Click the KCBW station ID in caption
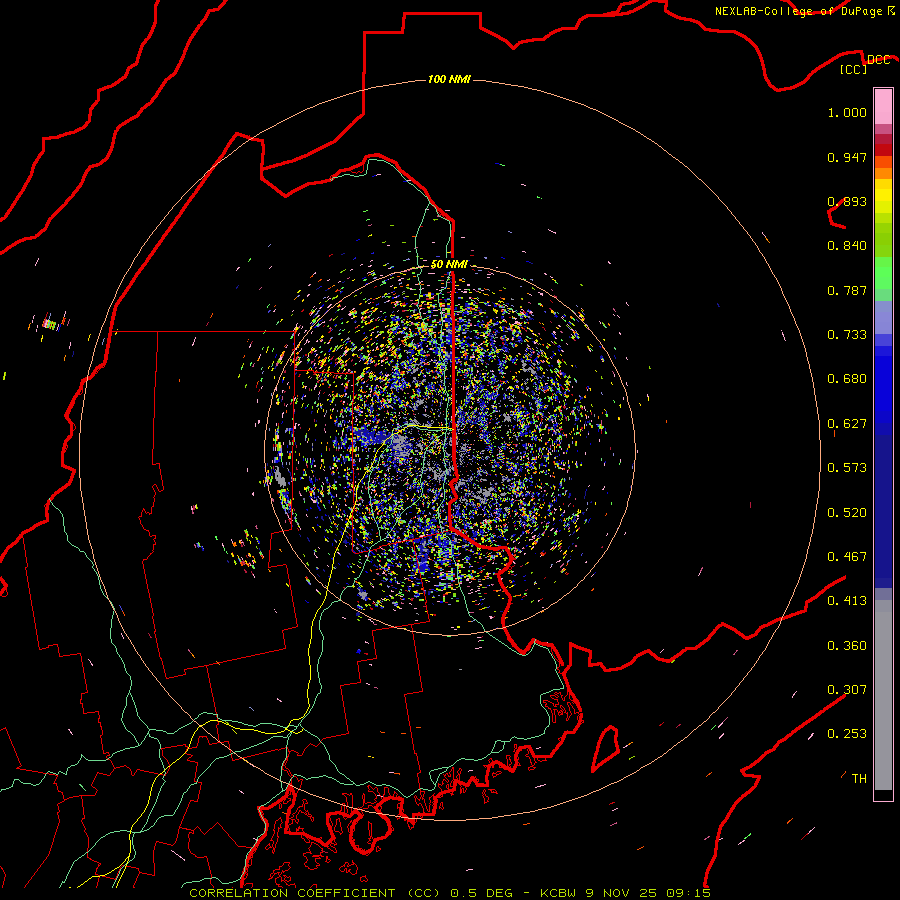This screenshot has width=900, height=900. click(x=560, y=893)
